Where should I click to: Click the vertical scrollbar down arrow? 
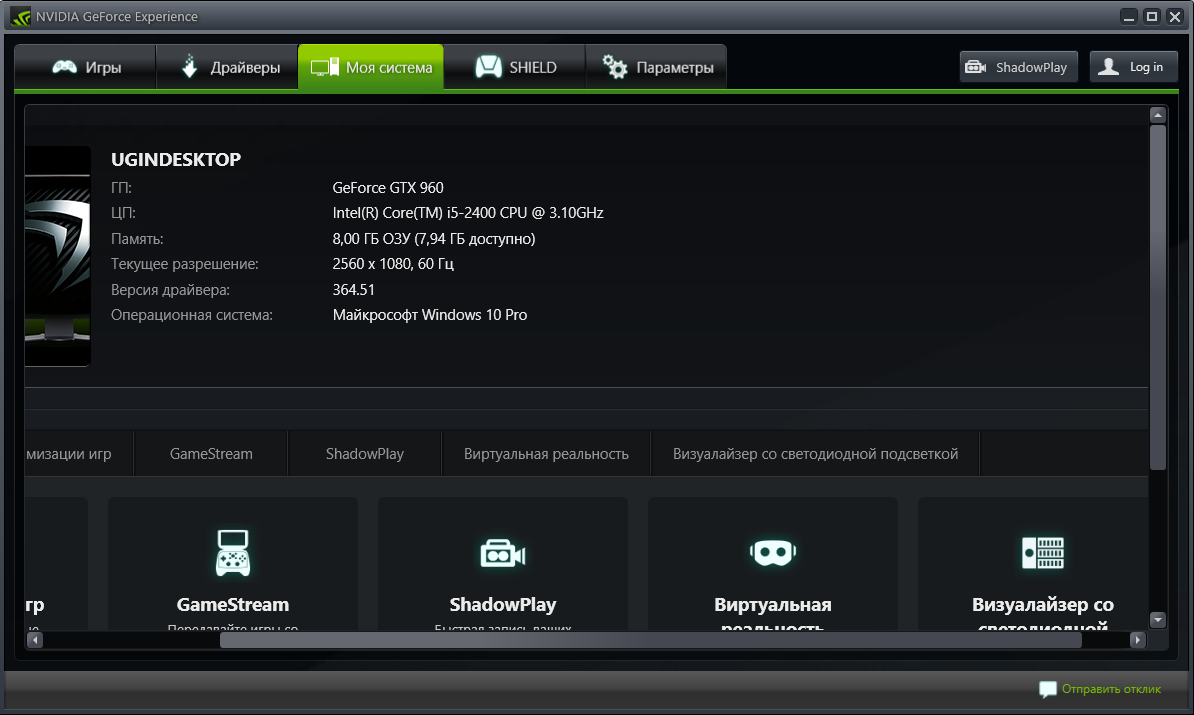1157,620
